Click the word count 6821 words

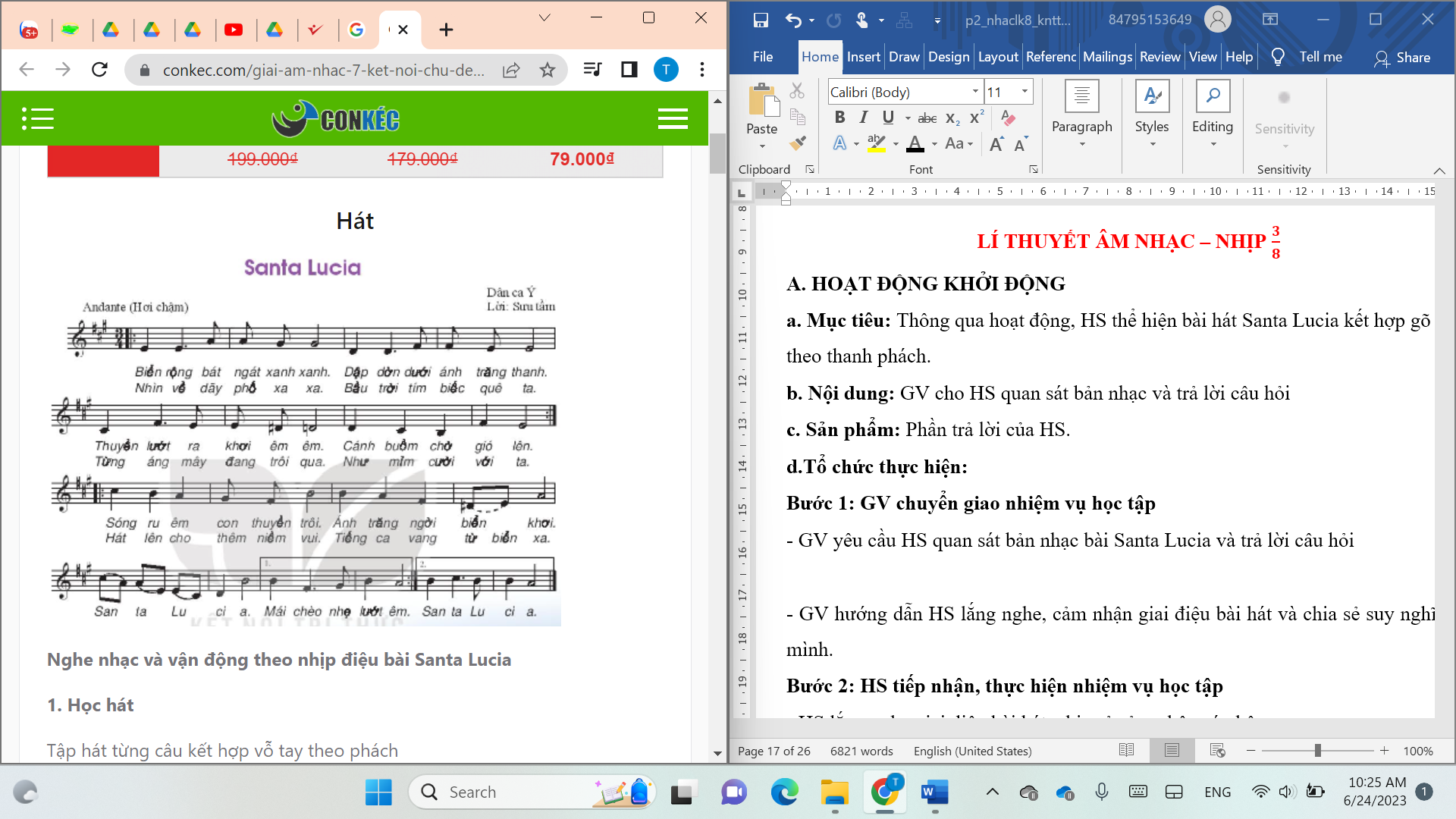click(861, 751)
